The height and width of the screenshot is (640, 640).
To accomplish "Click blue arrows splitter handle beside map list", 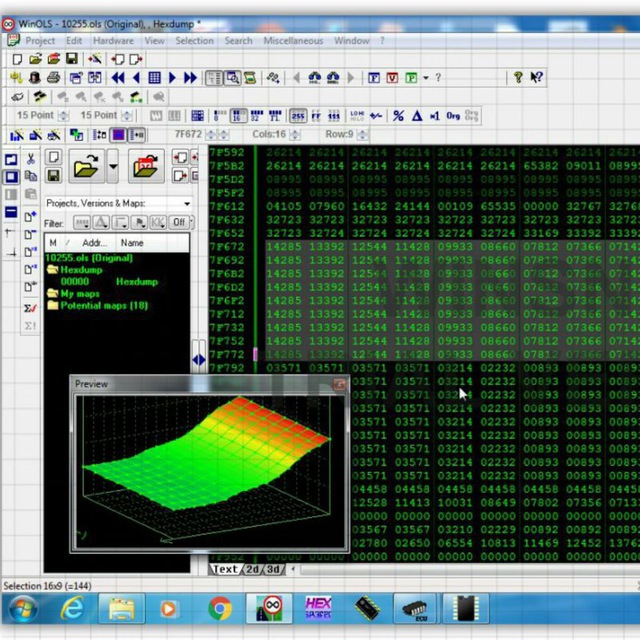I will click(x=199, y=360).
